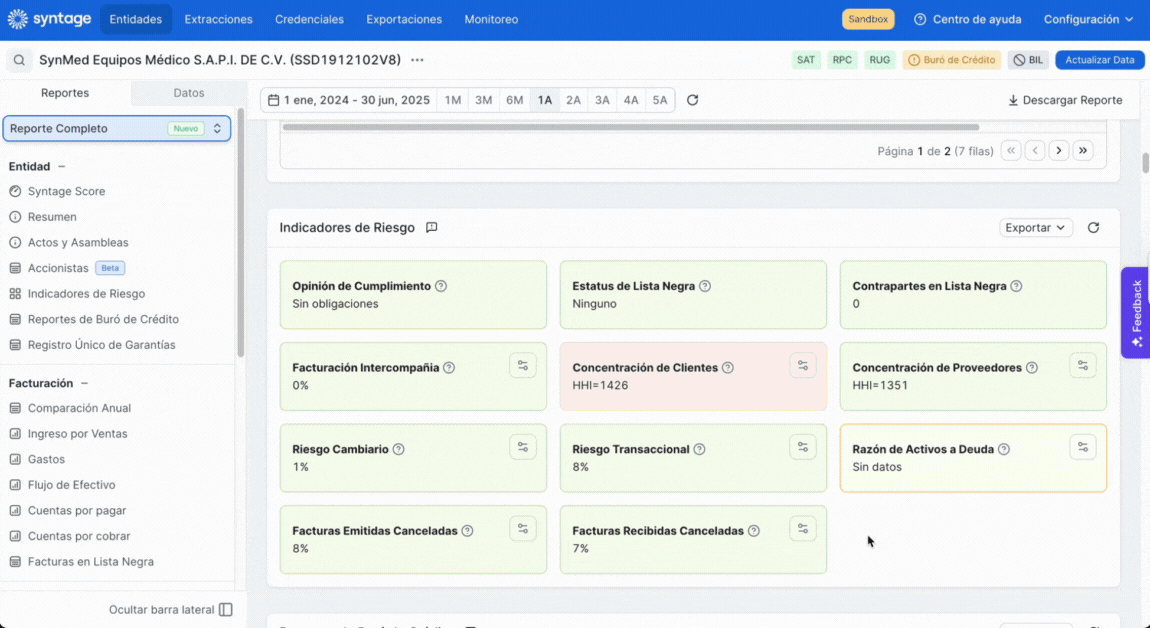Show help for Estatus de Lista Negra
The image size is (1150, 628).
pos(705,286)
